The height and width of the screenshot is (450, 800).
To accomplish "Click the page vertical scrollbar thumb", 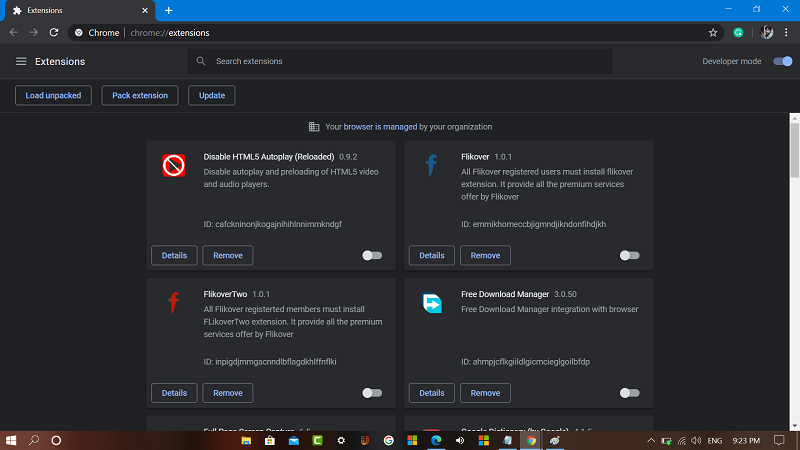I will coord(794,149).
